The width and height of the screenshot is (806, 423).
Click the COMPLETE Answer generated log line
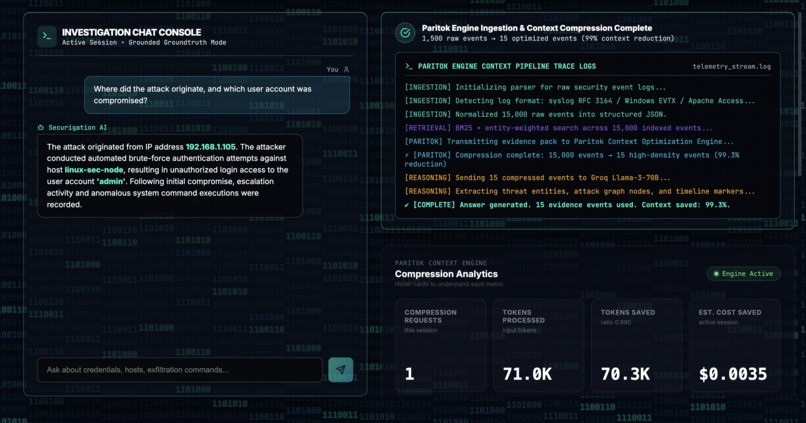tap(567, 205)
